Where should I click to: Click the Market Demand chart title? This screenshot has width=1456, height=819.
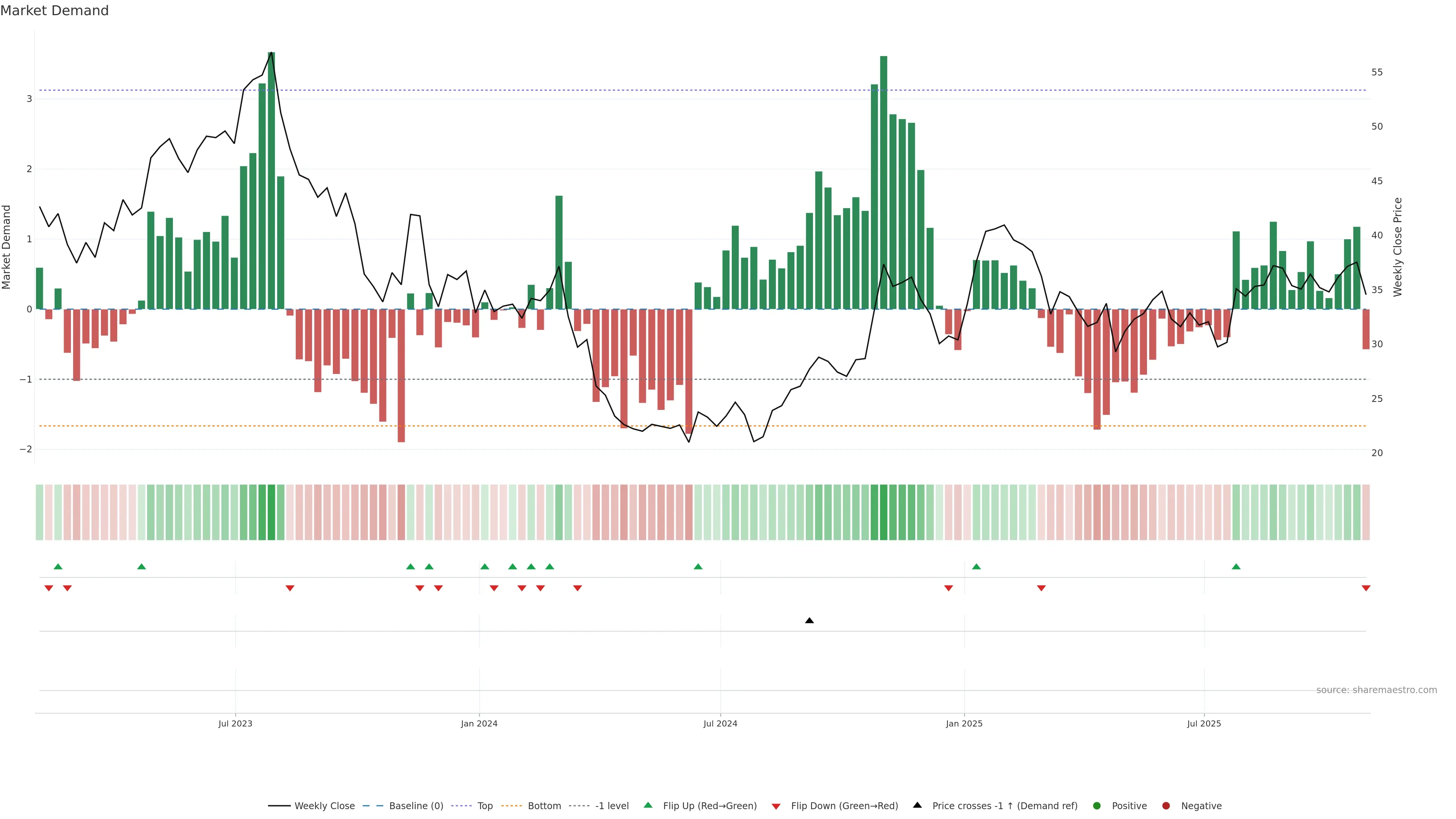click(x=54, y=11)
